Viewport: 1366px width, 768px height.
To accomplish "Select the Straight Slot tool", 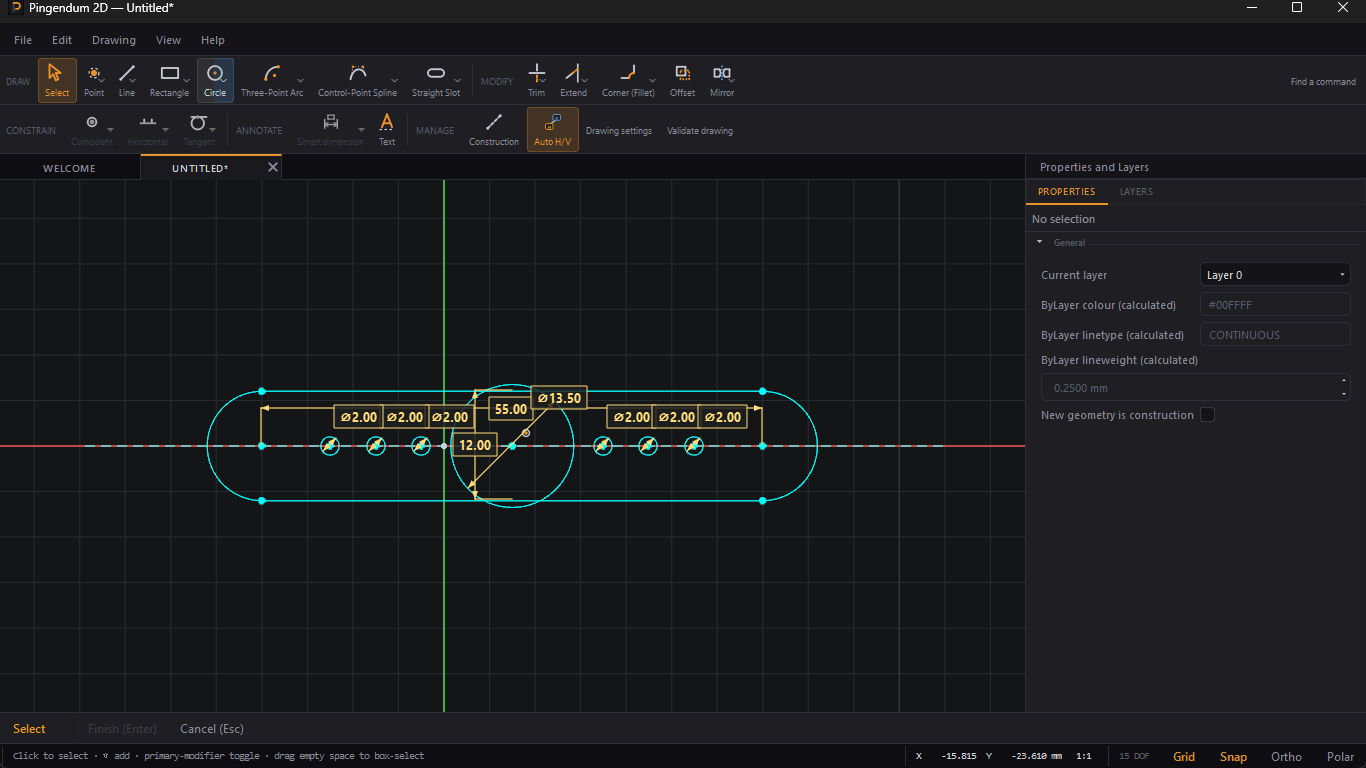I will point(436,80).
